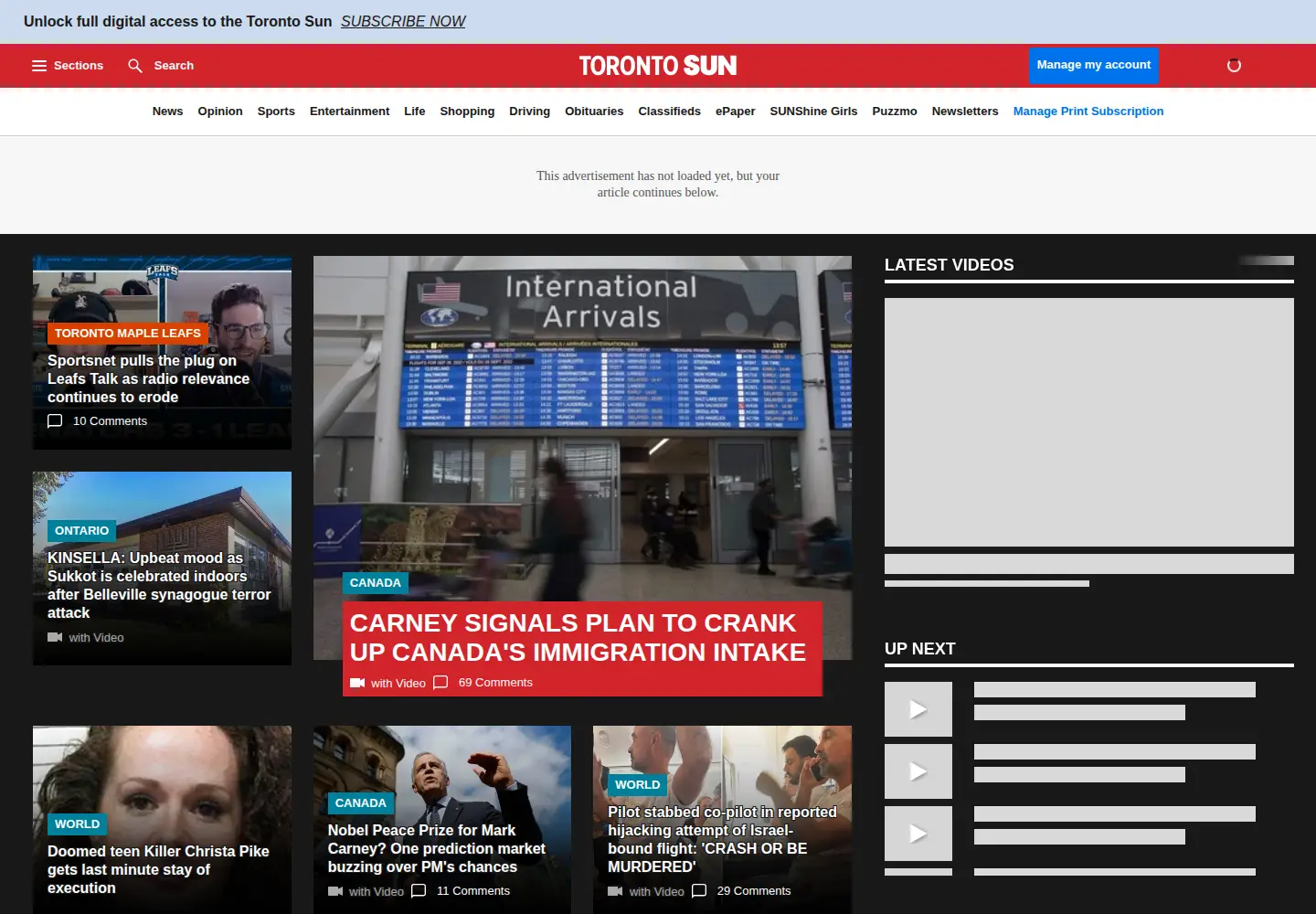Click Manage Print Subscription link
Image resolution: width=1316 pixels, height=914 pixels.
tap(1088, 112)
